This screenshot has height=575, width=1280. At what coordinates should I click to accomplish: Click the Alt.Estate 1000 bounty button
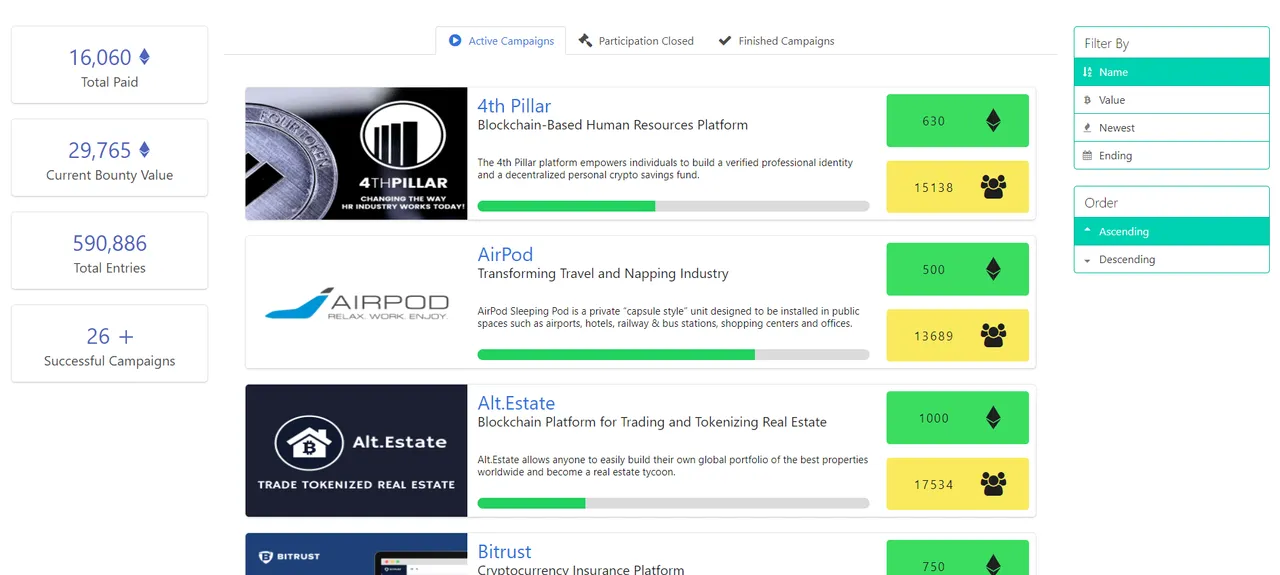click(x=957, y=418)
